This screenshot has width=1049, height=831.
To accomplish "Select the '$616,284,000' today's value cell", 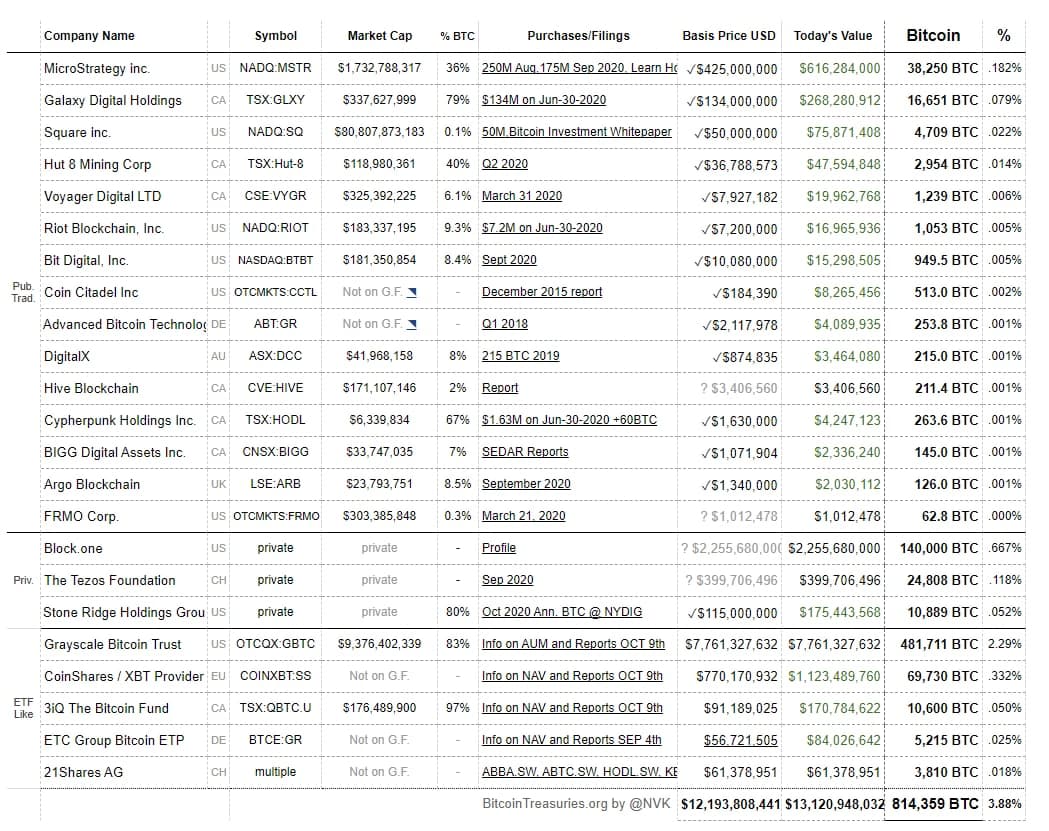I will click(x=833, y=68).
